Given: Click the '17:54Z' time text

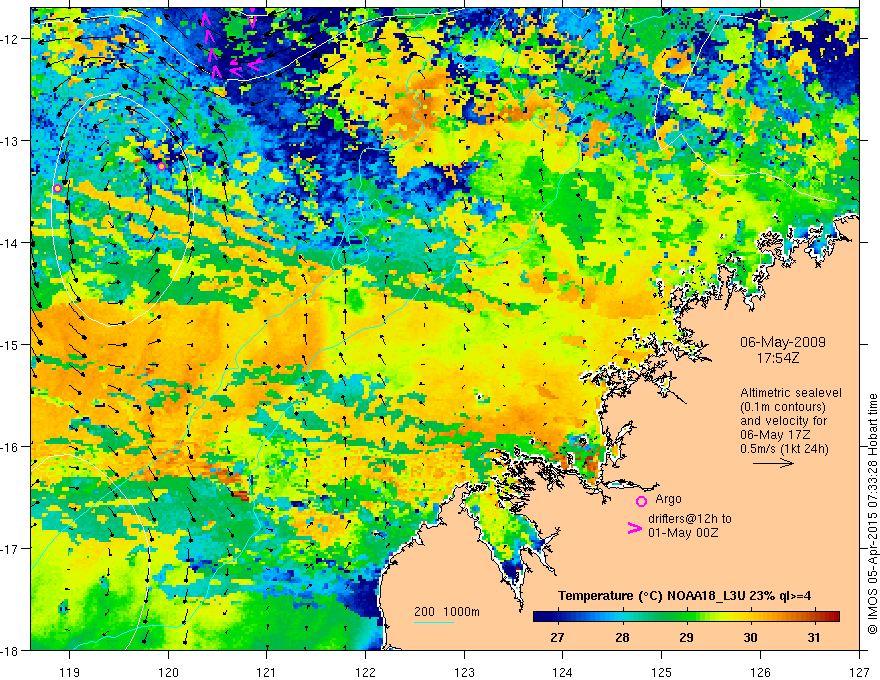Looking at the screenshot, I should tap(777, 358).
